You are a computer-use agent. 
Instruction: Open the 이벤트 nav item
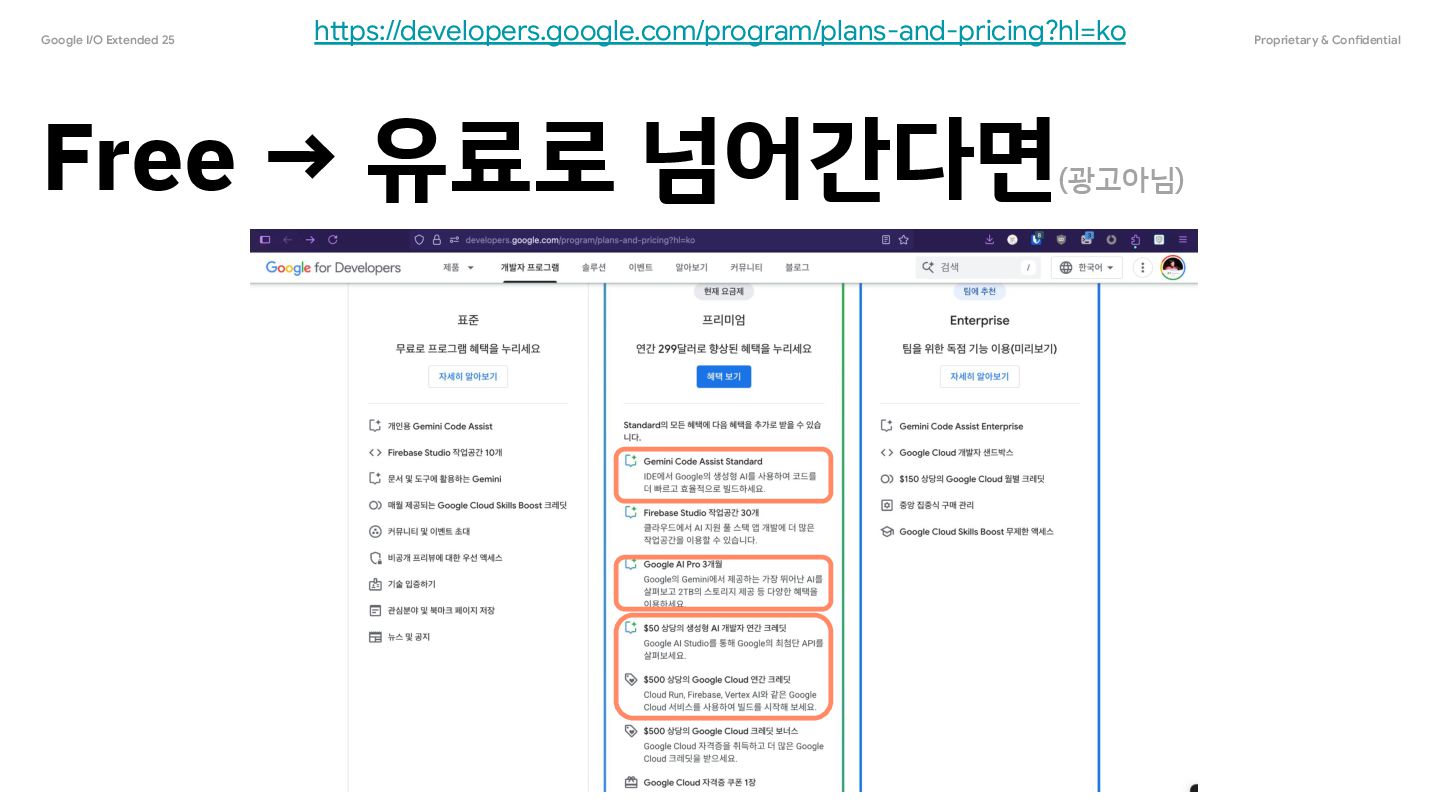tap(641, 268)
